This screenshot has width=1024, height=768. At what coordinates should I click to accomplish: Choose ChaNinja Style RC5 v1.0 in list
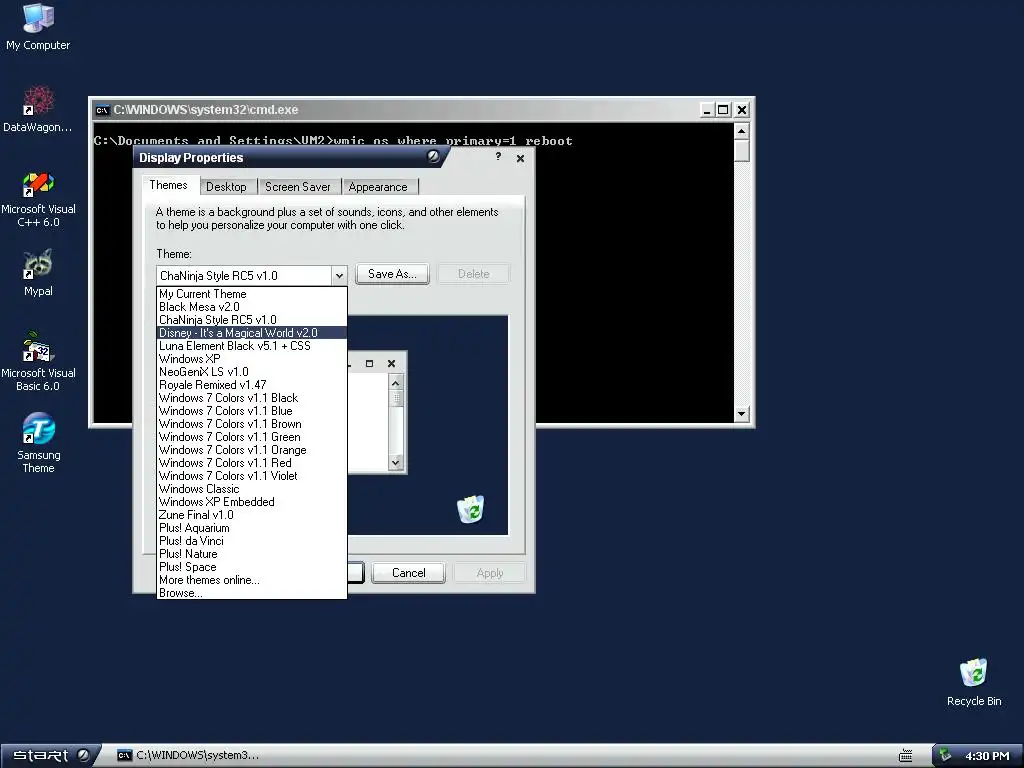251,320
